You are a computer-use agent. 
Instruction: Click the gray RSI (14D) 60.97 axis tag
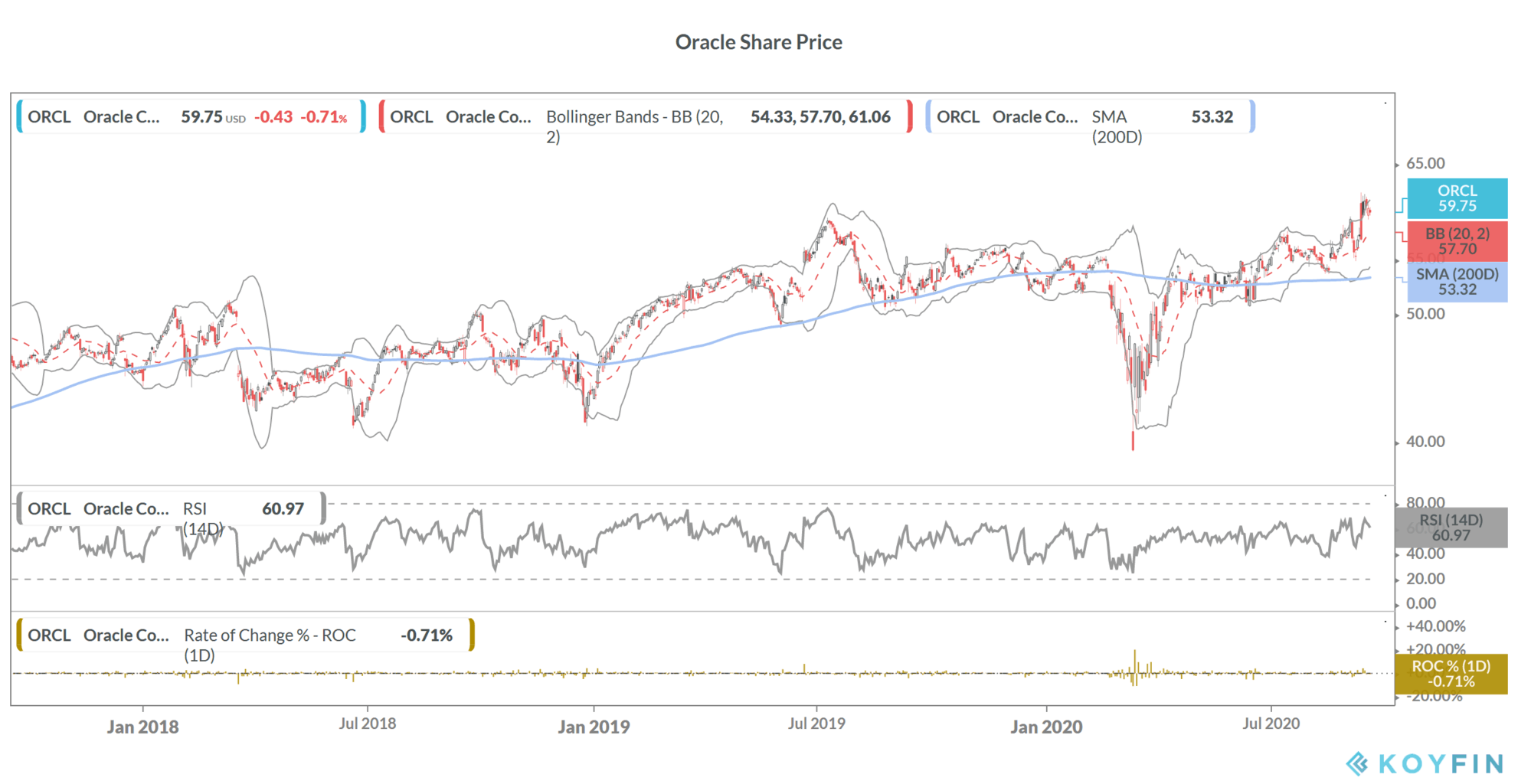[1451, 528]
